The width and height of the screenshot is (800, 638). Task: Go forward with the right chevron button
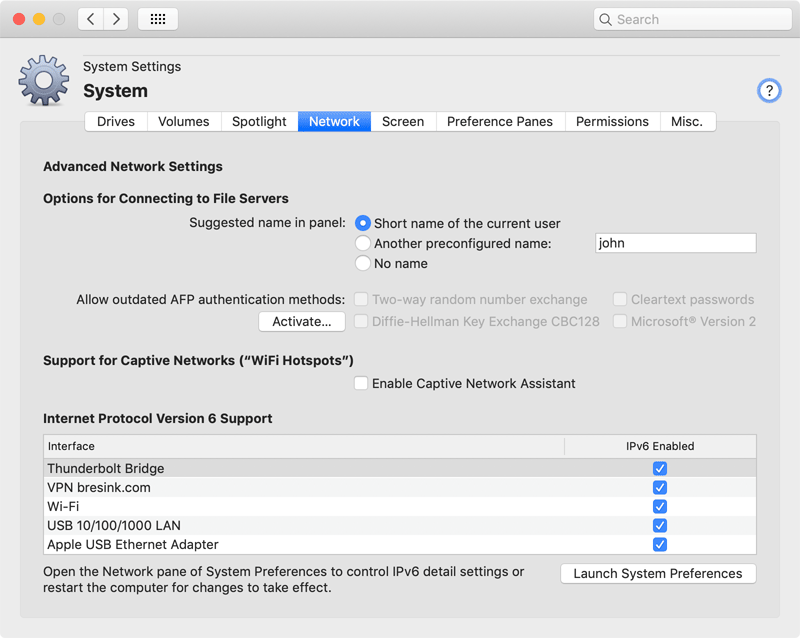coord(116,19)
